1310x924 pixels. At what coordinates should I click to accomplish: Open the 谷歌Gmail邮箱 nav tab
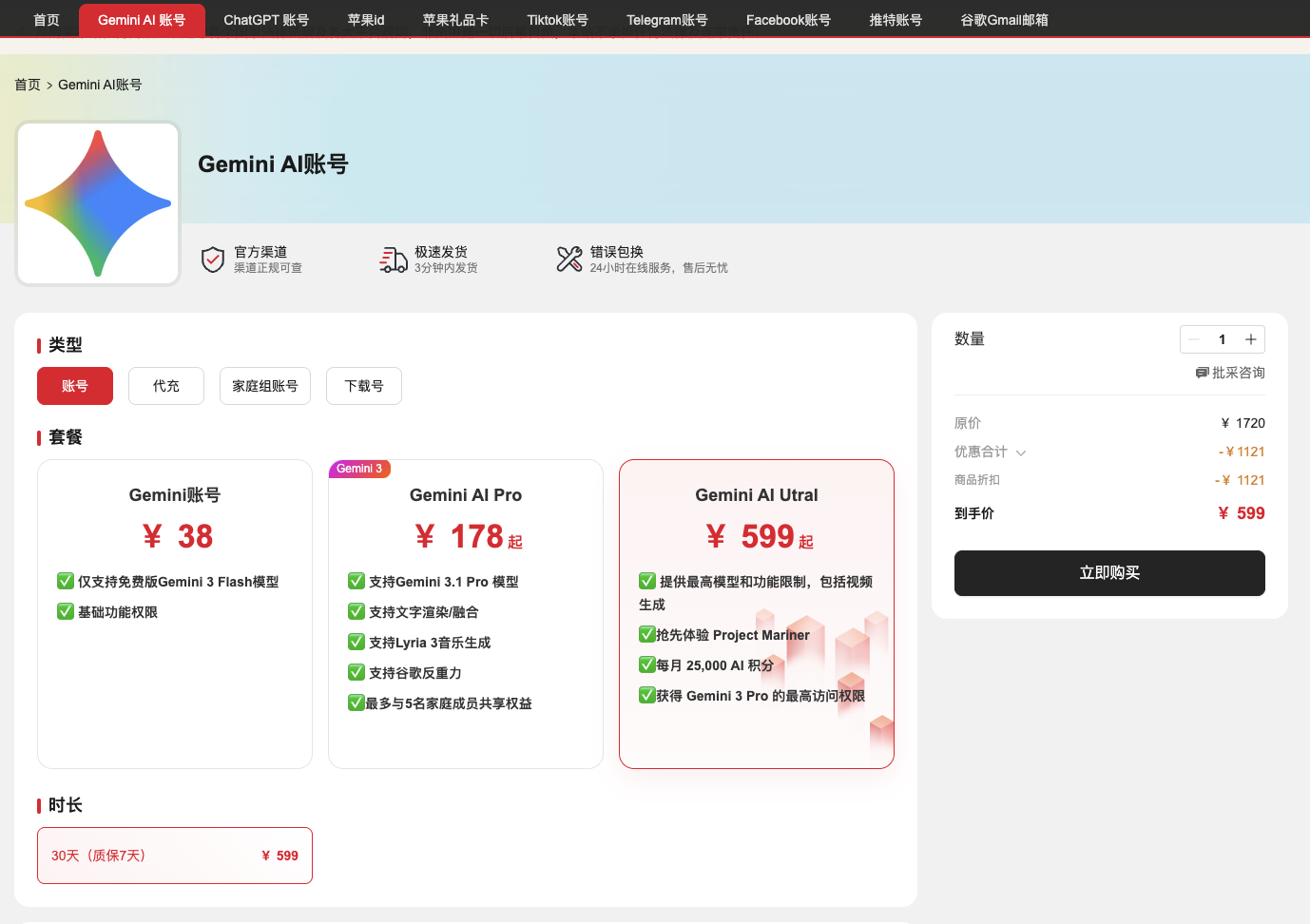pos(1004,19)
